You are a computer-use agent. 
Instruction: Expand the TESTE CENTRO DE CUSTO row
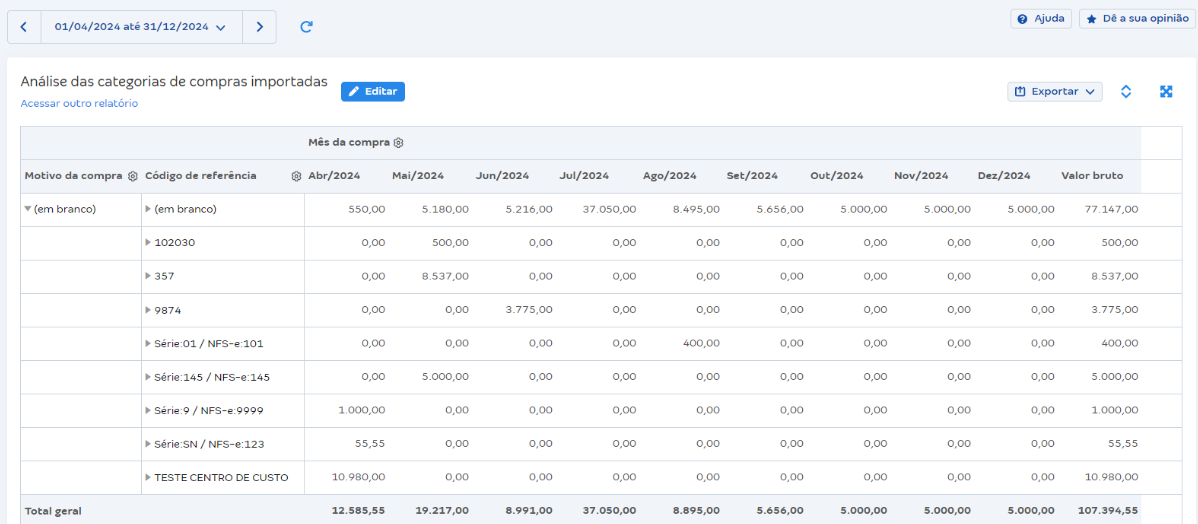(148, 478)
